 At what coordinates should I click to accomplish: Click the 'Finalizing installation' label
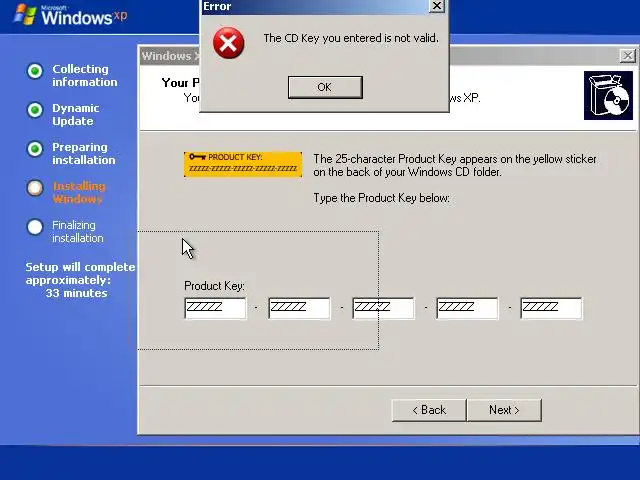[78, 231]
